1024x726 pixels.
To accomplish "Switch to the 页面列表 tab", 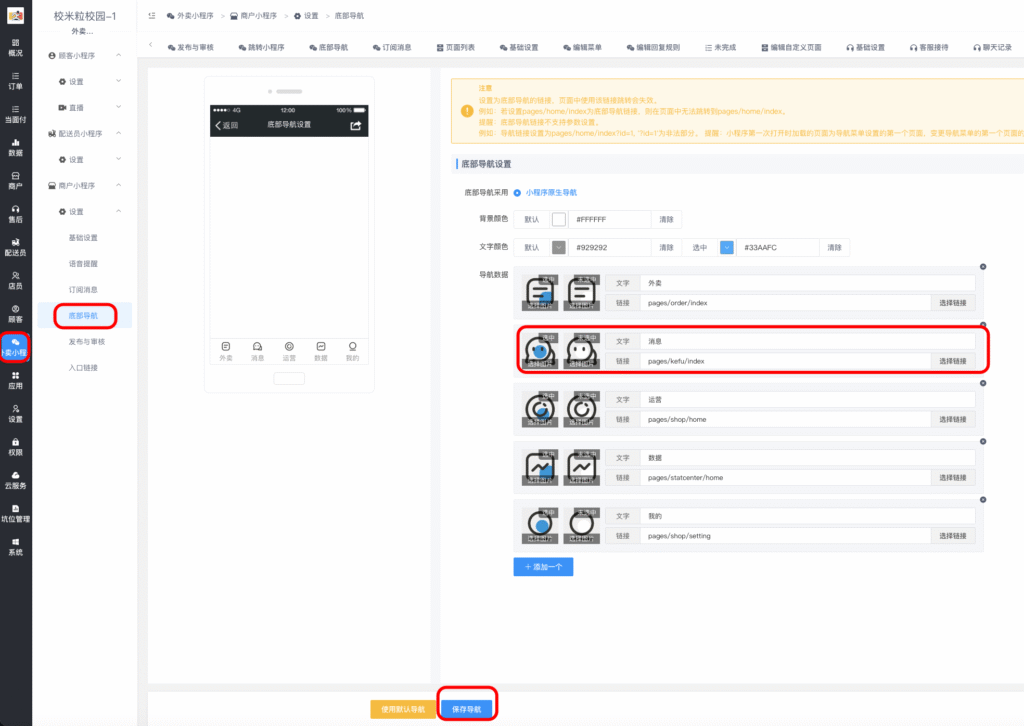I will pos(460,47).
